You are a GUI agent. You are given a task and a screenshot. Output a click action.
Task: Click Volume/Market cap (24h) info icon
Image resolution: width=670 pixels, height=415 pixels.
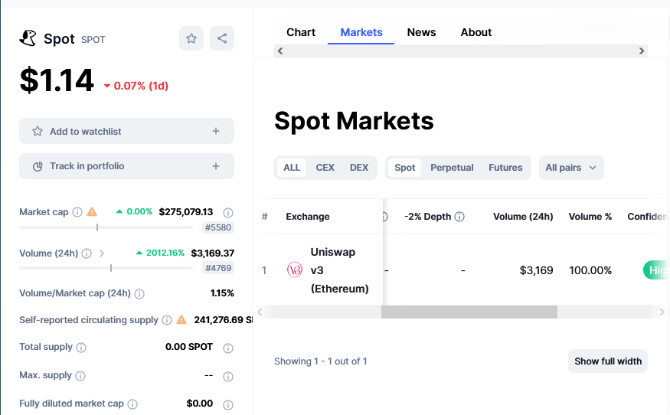[139, 294]
